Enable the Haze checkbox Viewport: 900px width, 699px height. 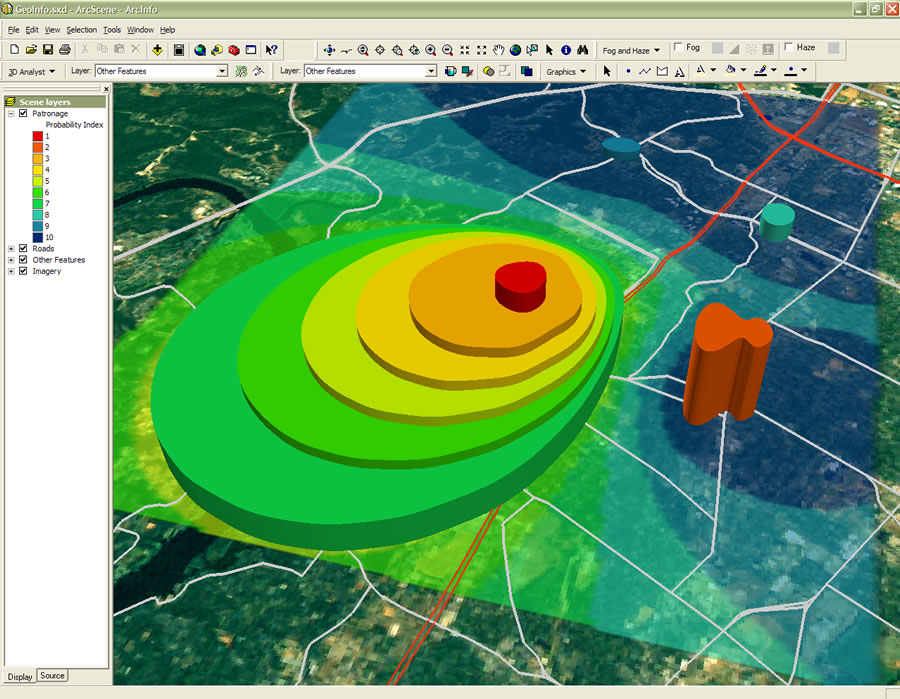789,47
